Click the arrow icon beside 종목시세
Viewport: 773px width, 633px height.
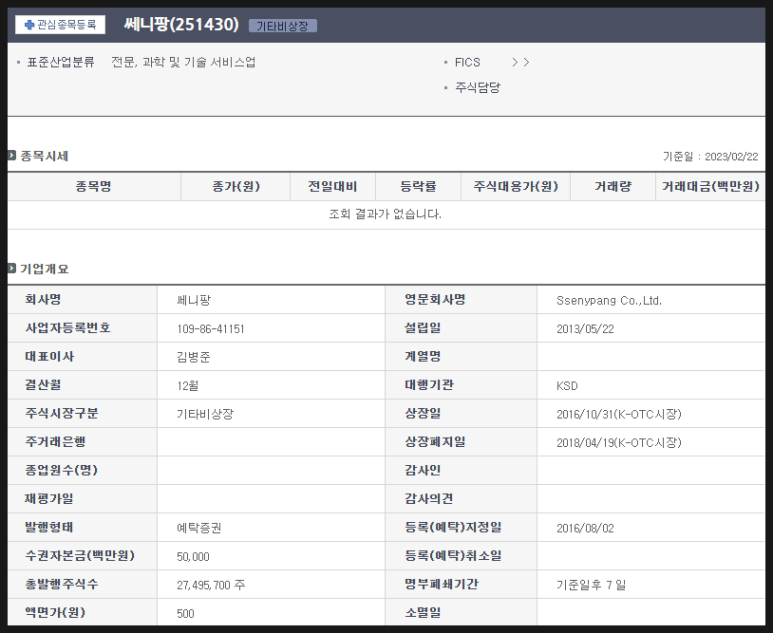(12, 156)
